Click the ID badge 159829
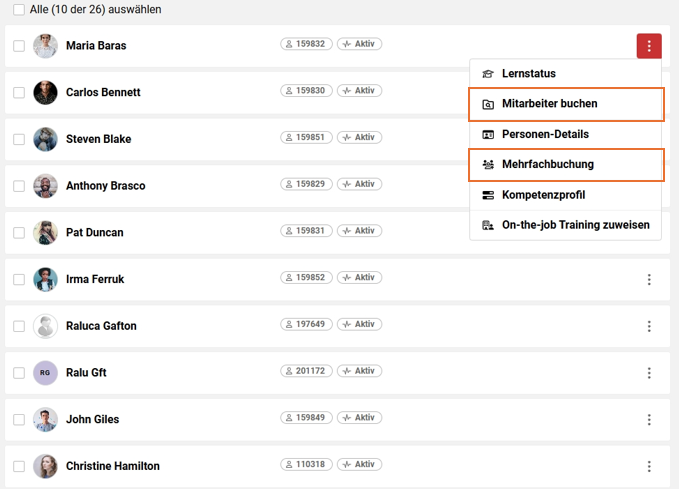Screen dimensions: 679x489 306,184
